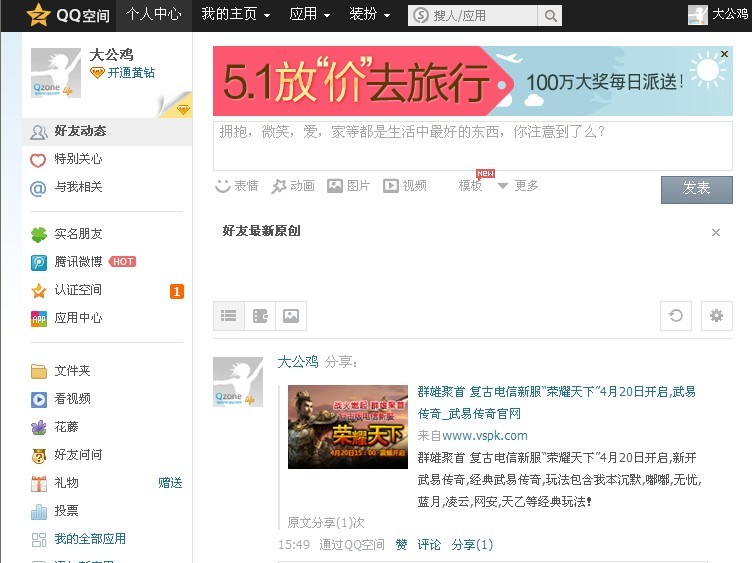The image size is (752, 563).
Task: Click the sidebar profile avatar
Action: pyautogui.click(x=56, y=73)
